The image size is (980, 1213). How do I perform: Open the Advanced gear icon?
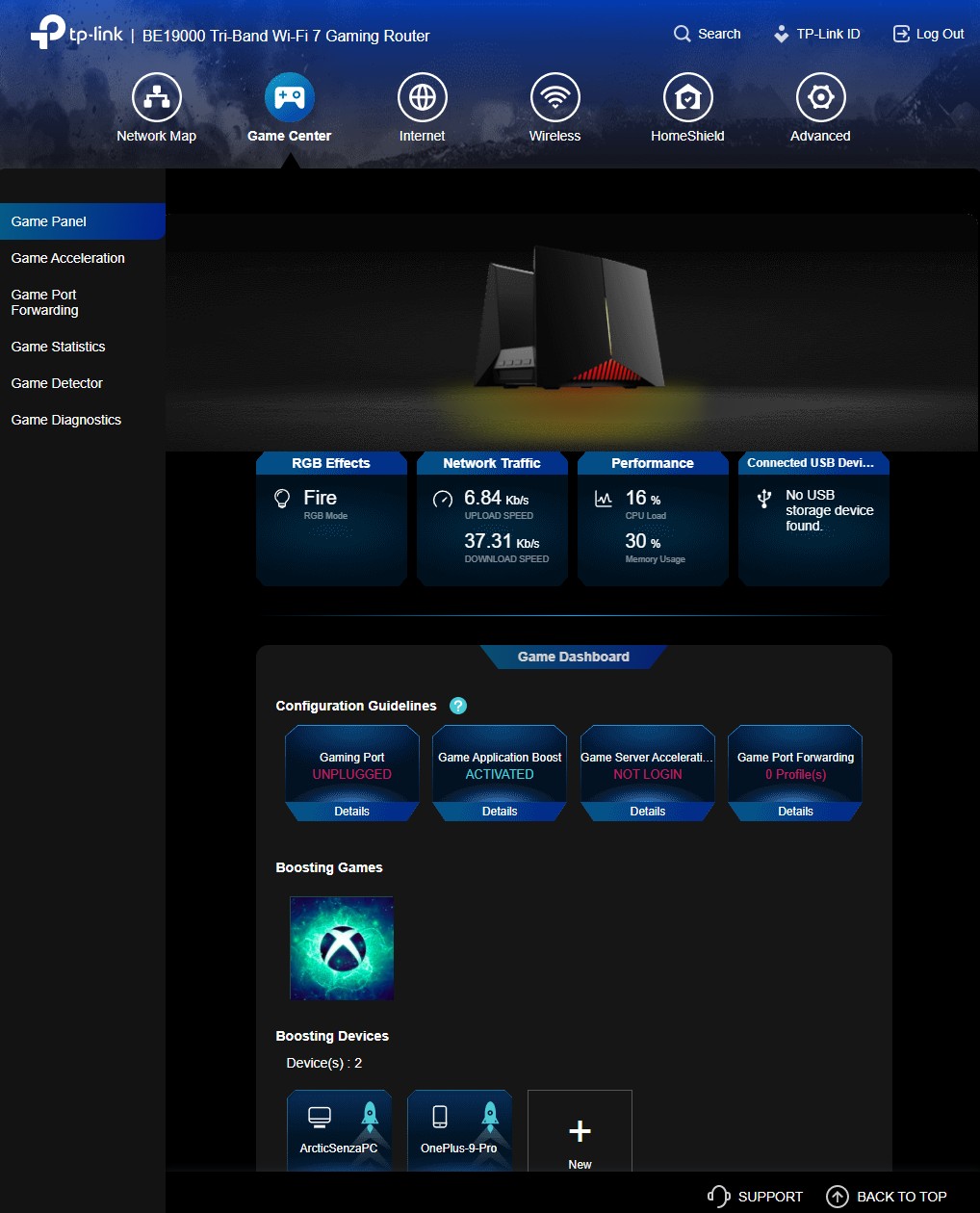820,98
